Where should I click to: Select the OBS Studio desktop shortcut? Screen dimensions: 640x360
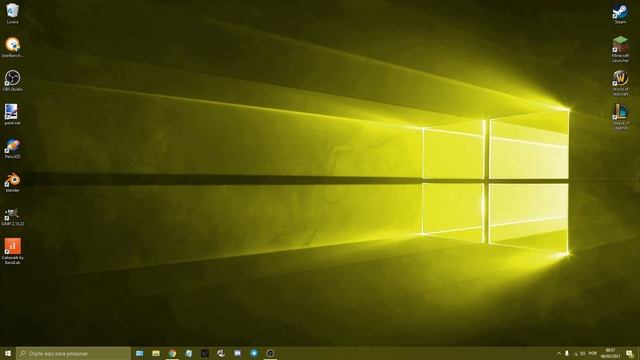13,80
